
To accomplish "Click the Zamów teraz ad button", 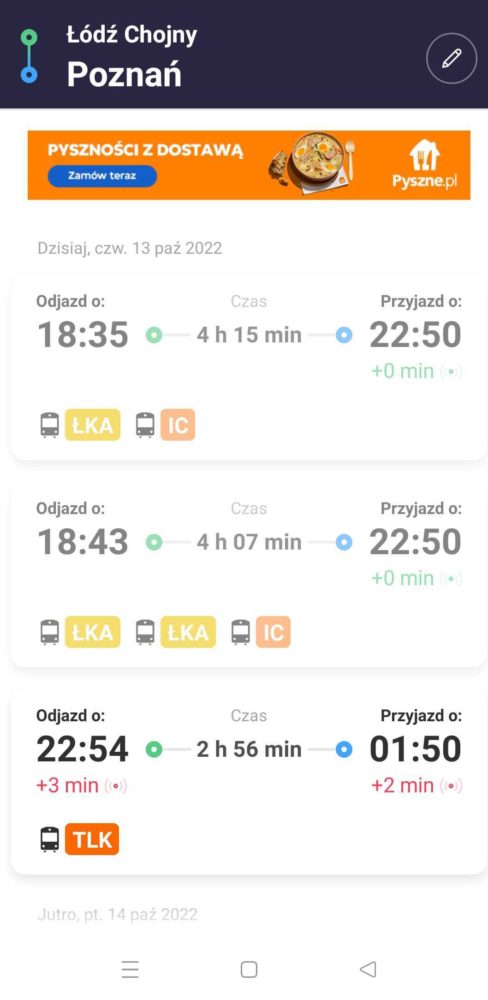I will coord(102,175).
